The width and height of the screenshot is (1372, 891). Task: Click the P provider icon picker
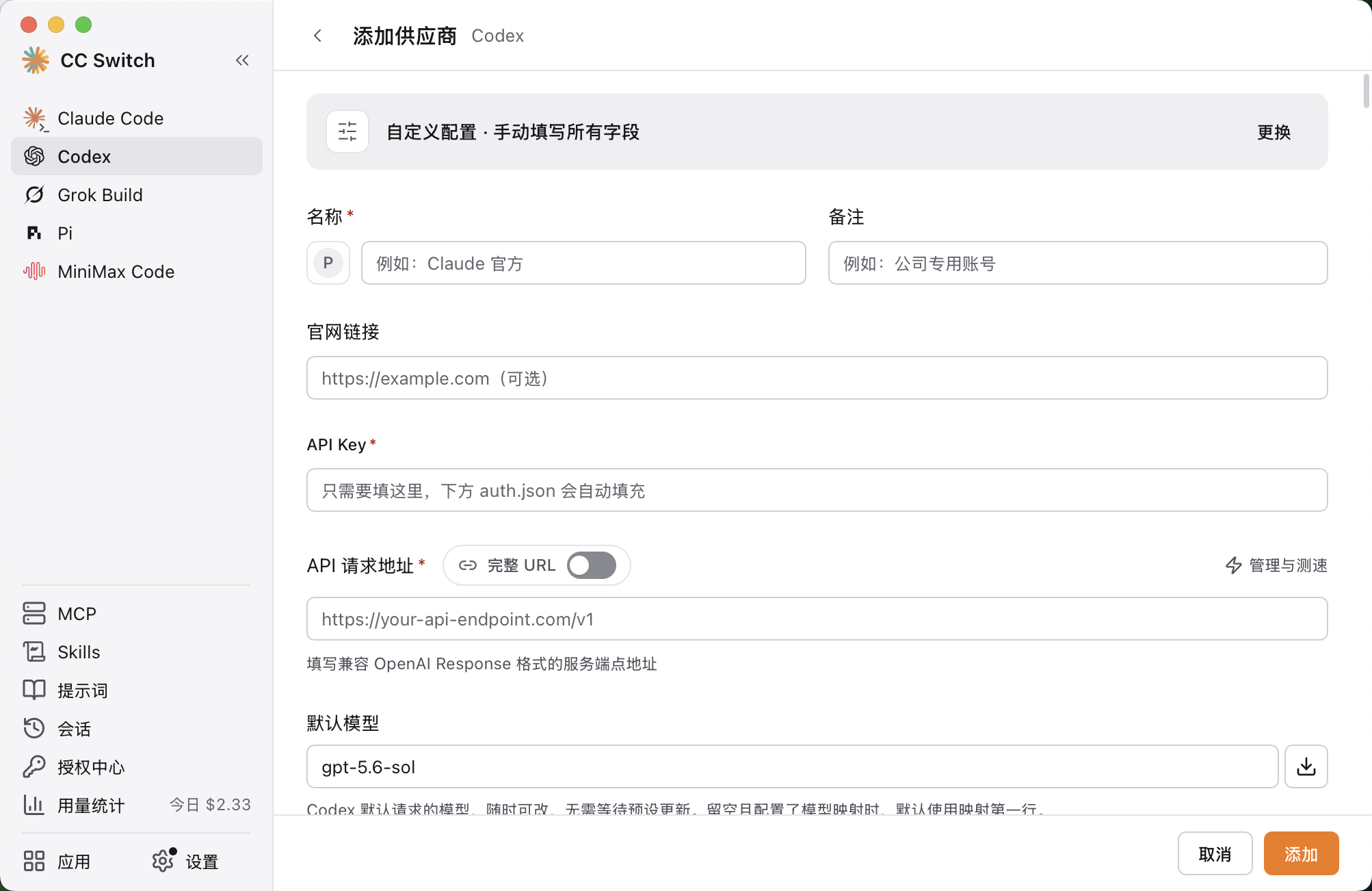[x=328, y=263]
